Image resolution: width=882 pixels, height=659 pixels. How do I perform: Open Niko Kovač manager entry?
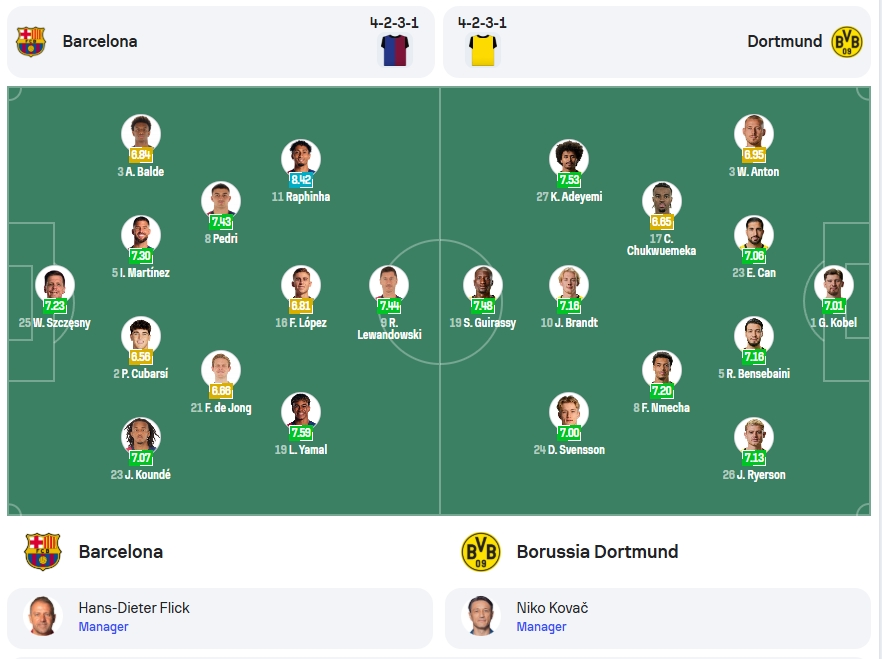click(x=658, y=617)
